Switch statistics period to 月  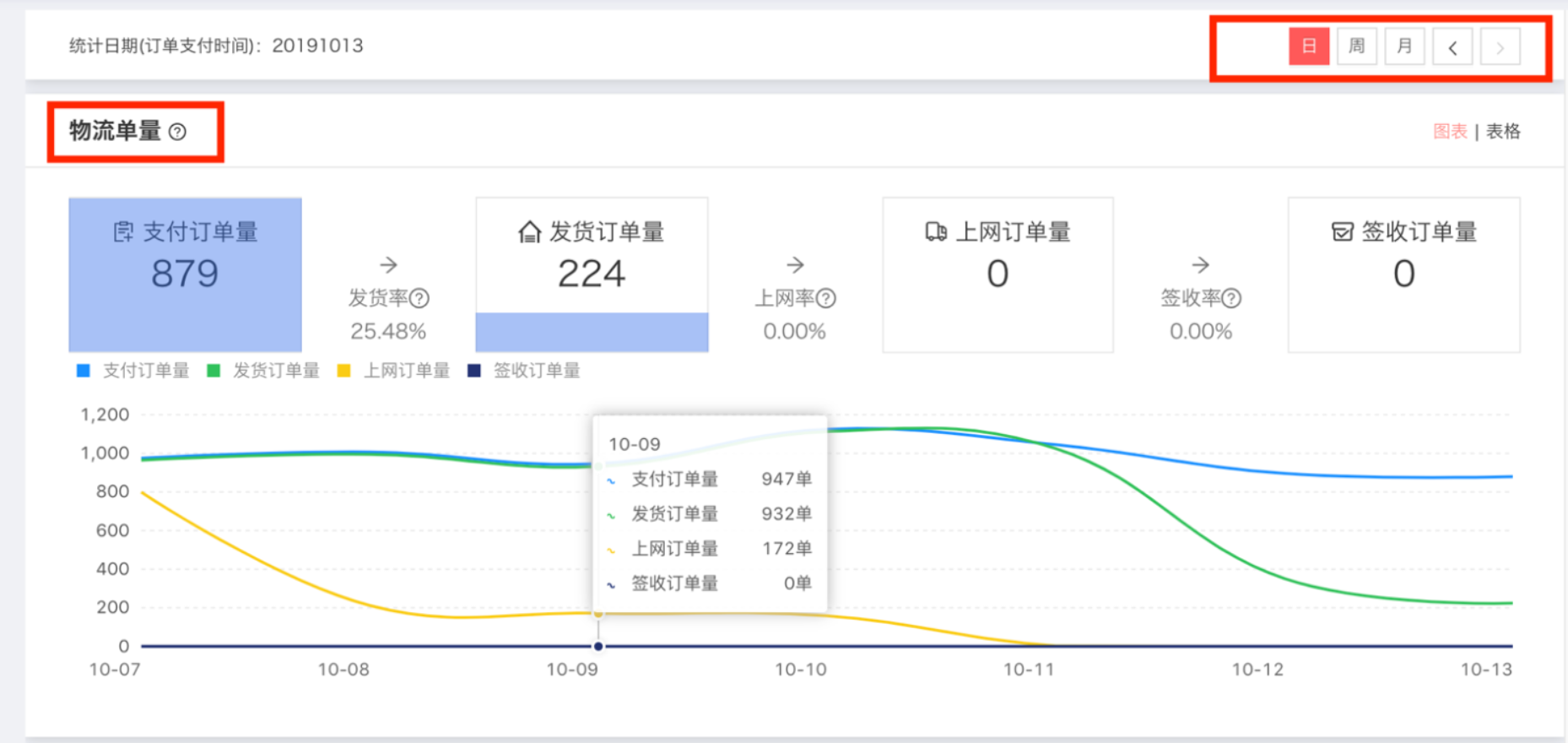[1404, 46]
